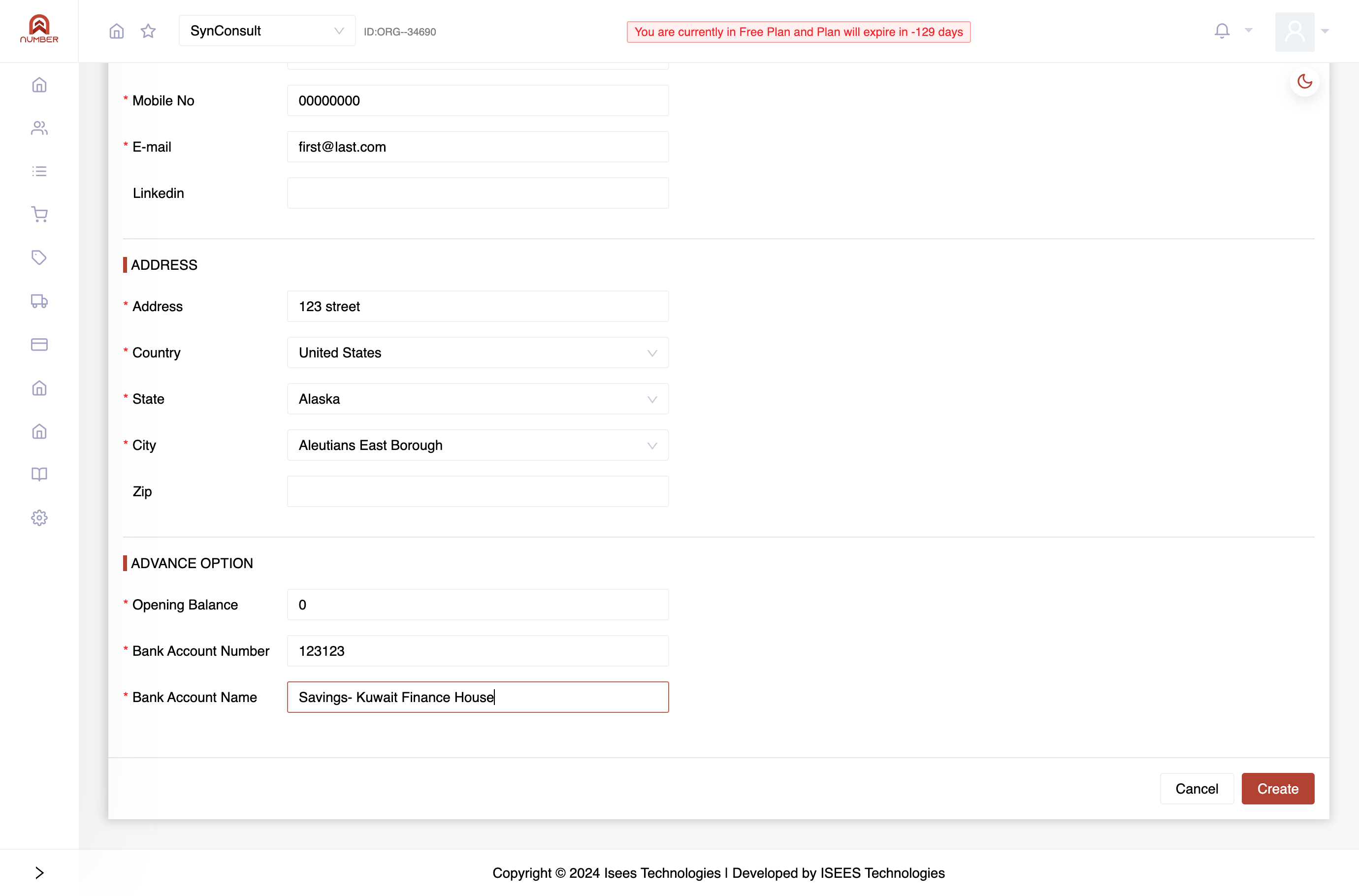Viewport: 1359px width, 896px height.
Task: Expand the user menu caret
Action: [x=1326, y=31]
